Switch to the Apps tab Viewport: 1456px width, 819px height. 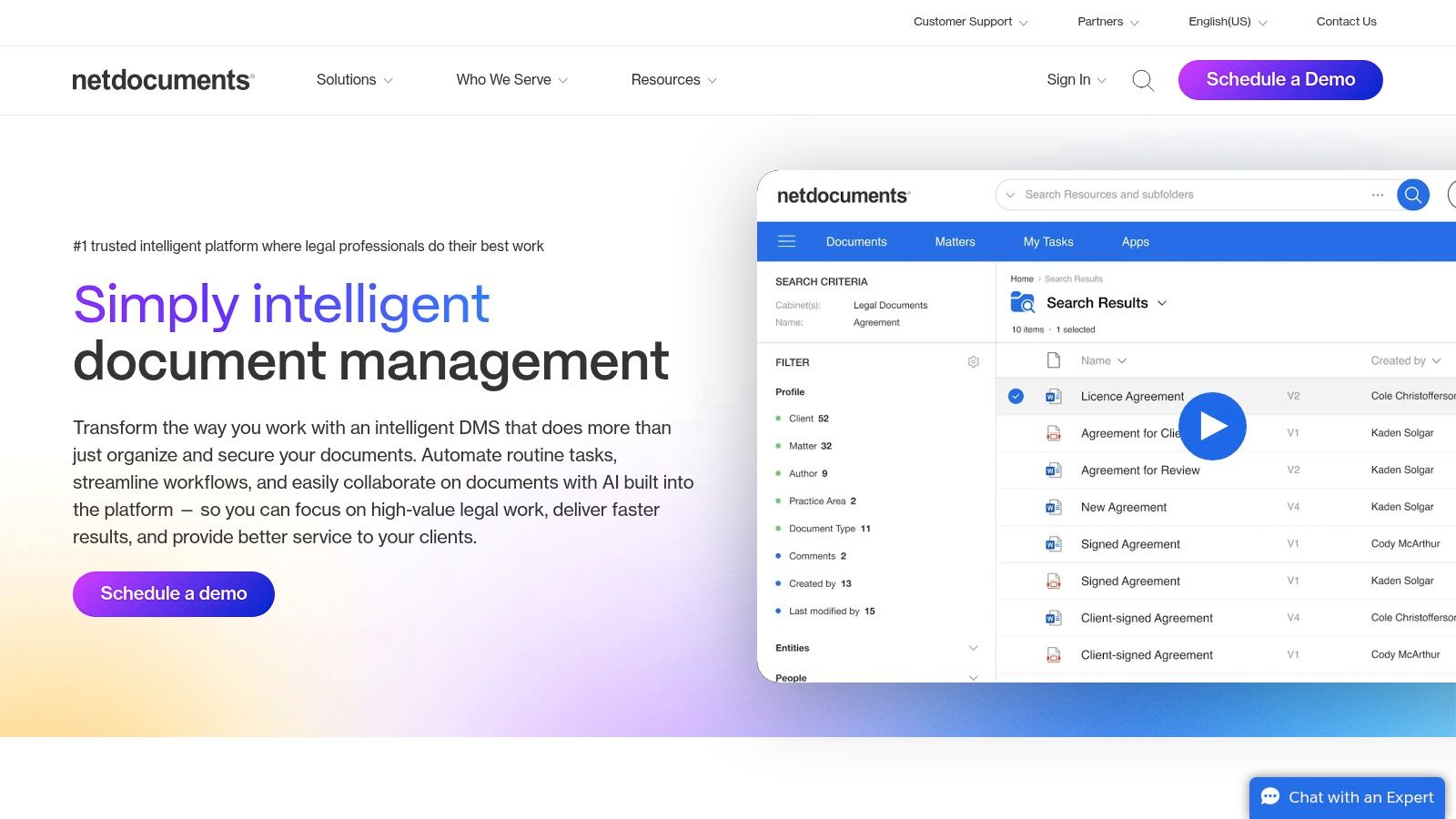coord(1135,242)
